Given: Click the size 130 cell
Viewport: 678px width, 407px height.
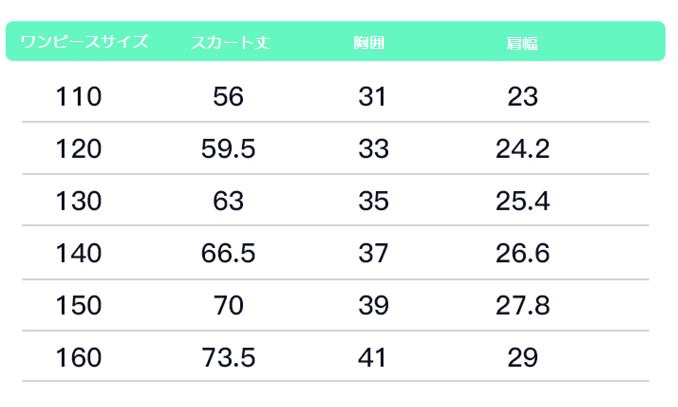Looking at the screenshot, I should (79, 201).
